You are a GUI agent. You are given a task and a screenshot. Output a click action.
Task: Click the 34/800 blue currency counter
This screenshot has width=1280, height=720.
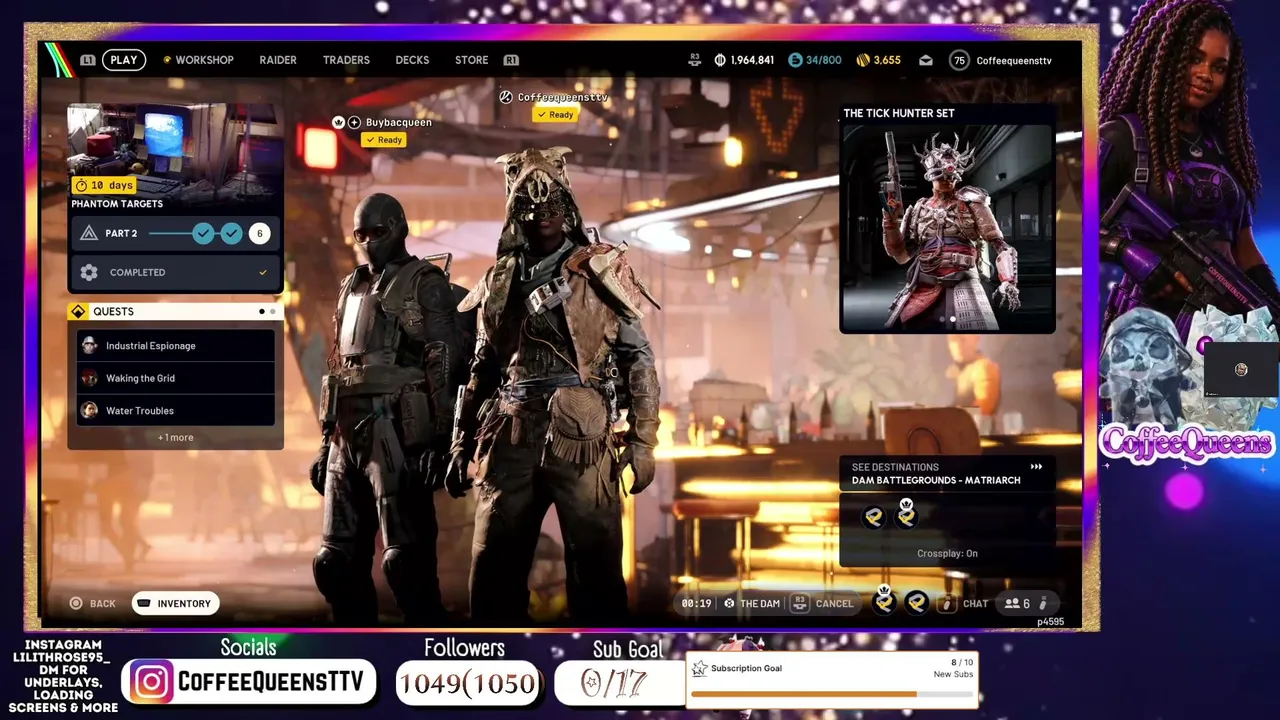pos(815,60)
